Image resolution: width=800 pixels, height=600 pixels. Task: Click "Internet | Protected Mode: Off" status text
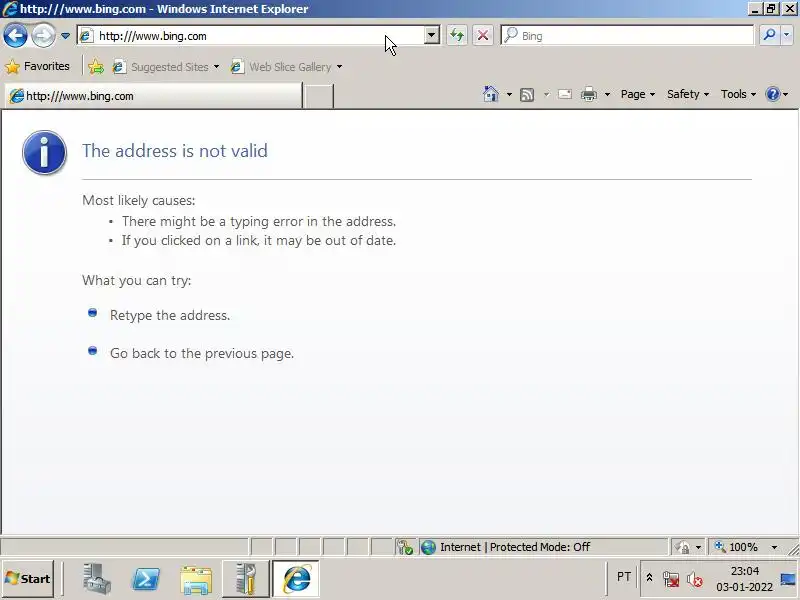point(515,547)
